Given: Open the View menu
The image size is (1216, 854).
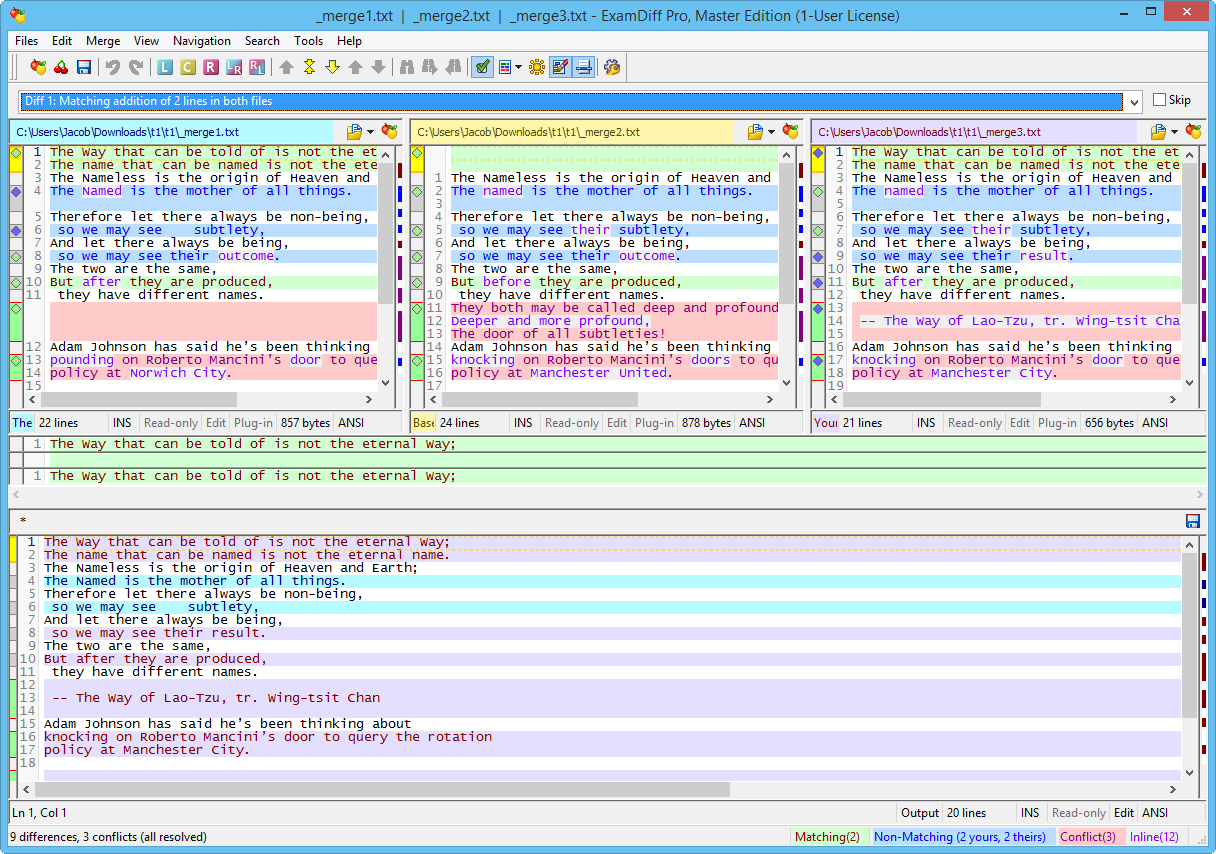Looking at the screenshot, I should coord(147,41).
